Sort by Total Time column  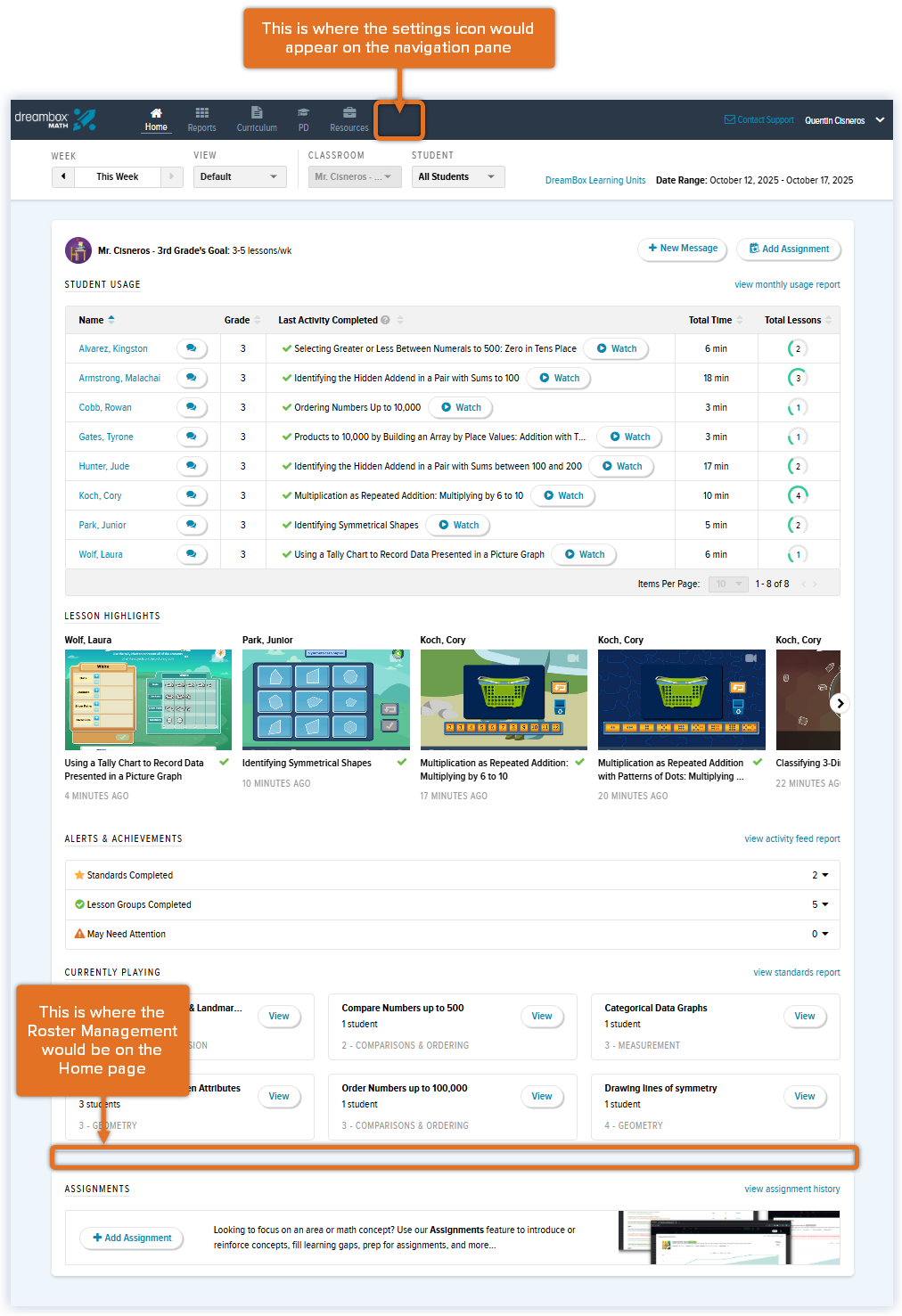pos(716,320)
